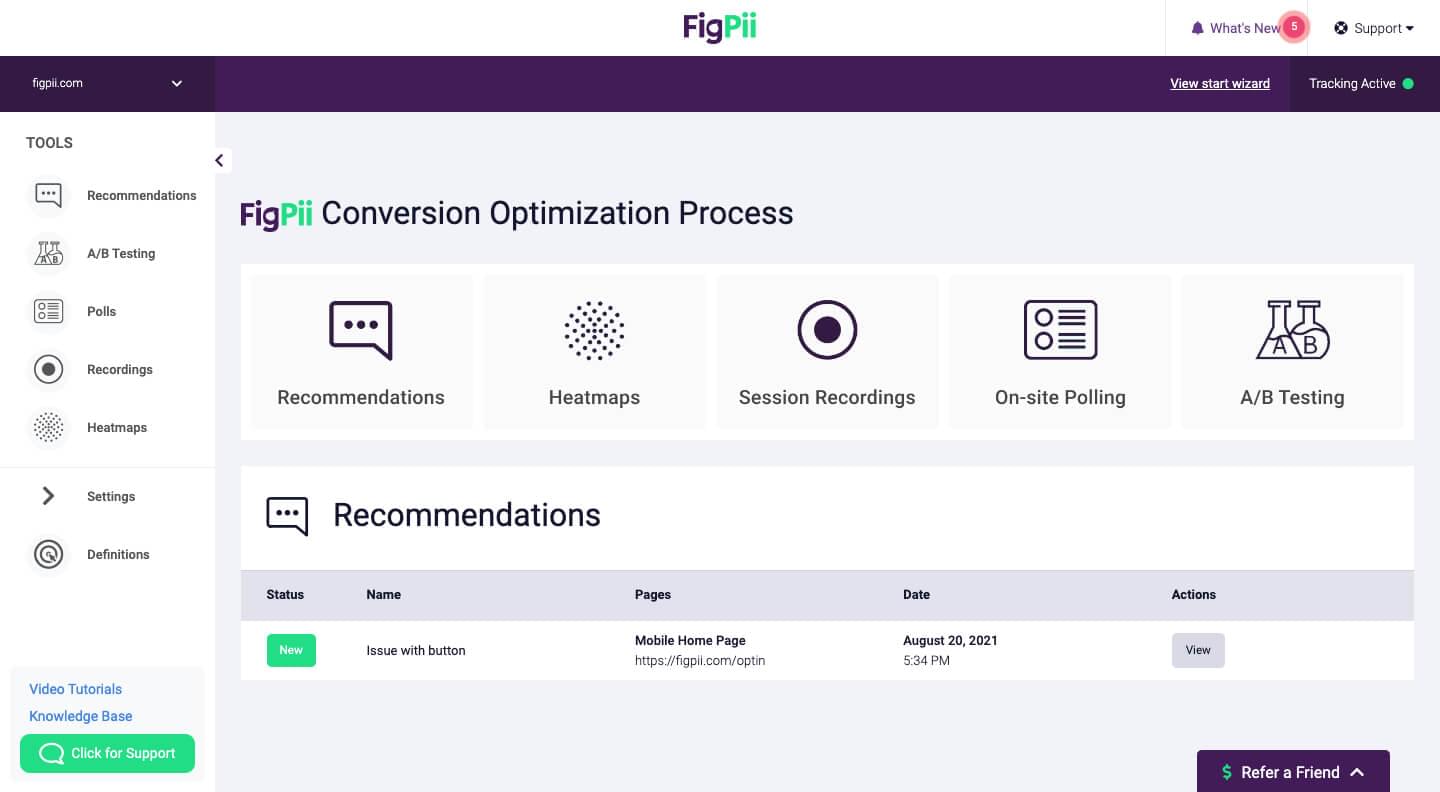Collapse the sidebar with the arrow
This screenshot has width=1440, height=792.
(219, 161)
